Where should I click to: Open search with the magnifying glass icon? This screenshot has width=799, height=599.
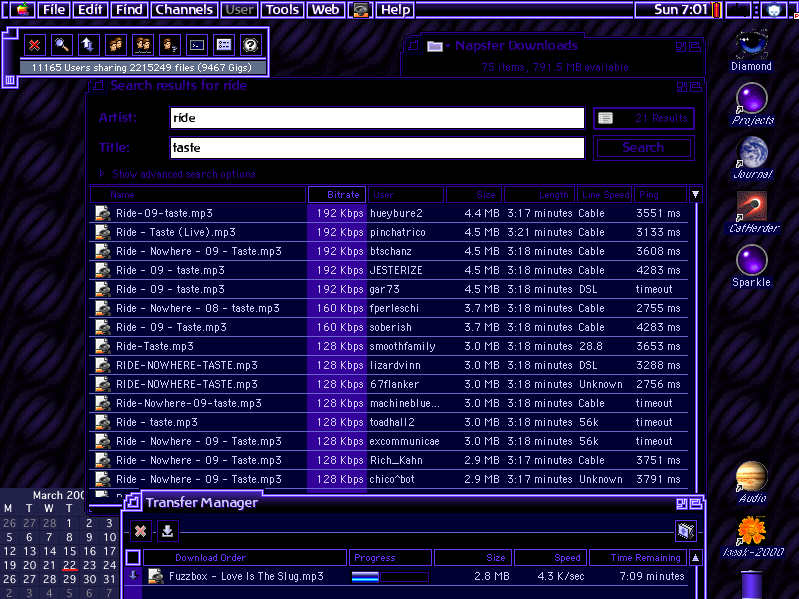[x=62, y=45]
